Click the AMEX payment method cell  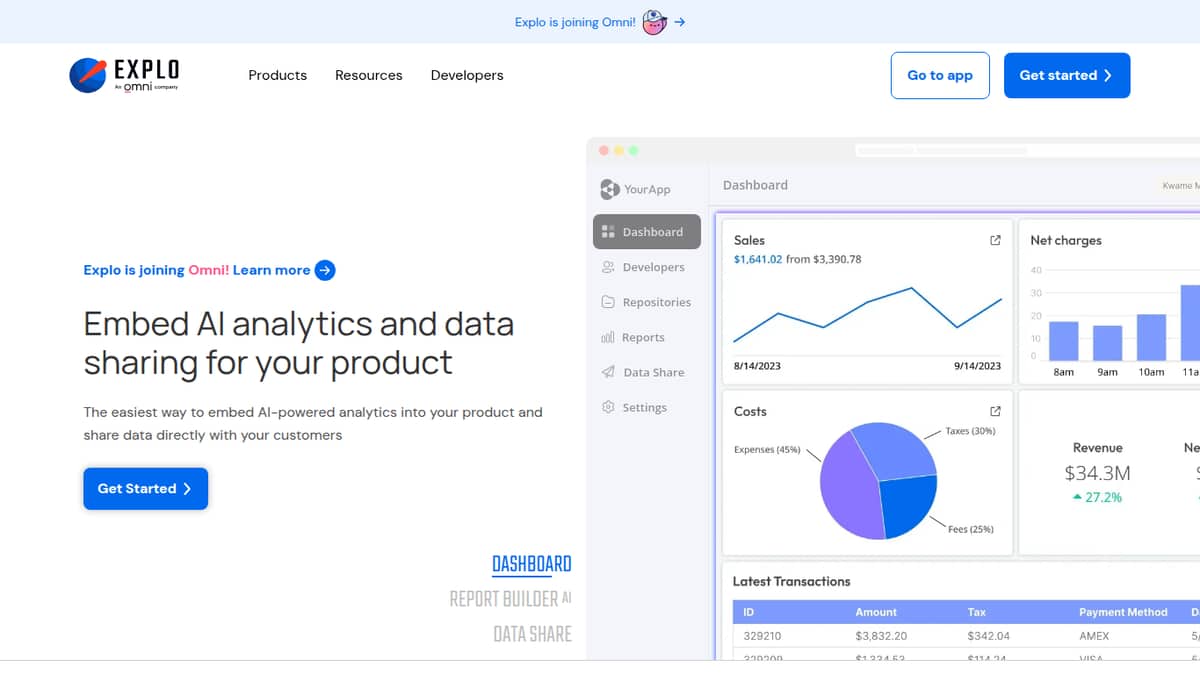click(x=1094, y=636)
